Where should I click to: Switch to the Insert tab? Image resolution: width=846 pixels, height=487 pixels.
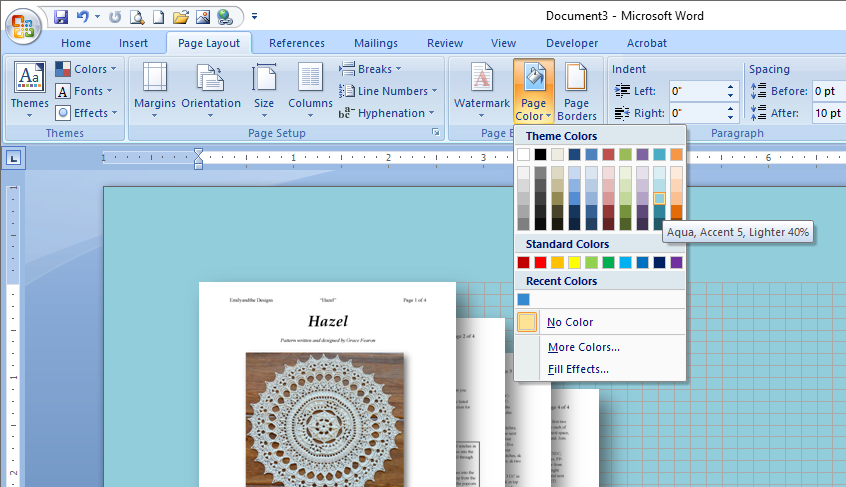pos(133,43)
